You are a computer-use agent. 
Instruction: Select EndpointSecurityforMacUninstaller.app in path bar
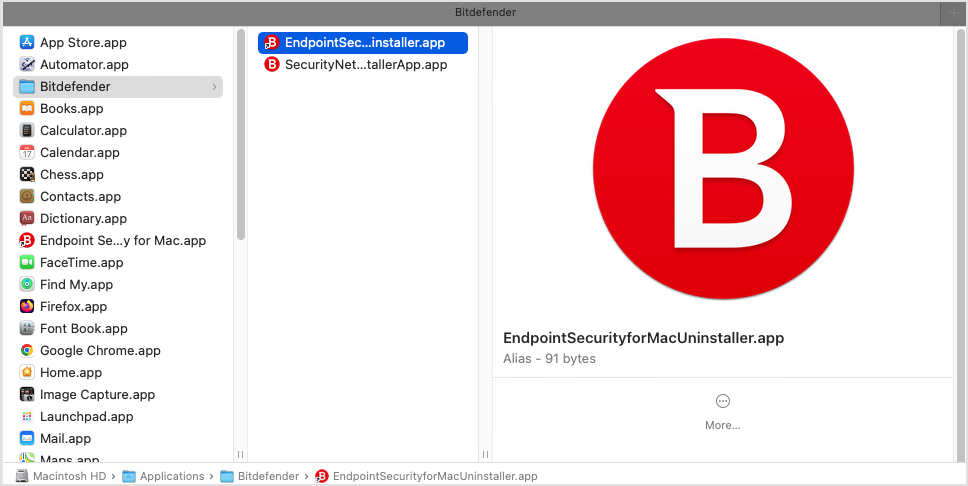(x=435, y=476)
